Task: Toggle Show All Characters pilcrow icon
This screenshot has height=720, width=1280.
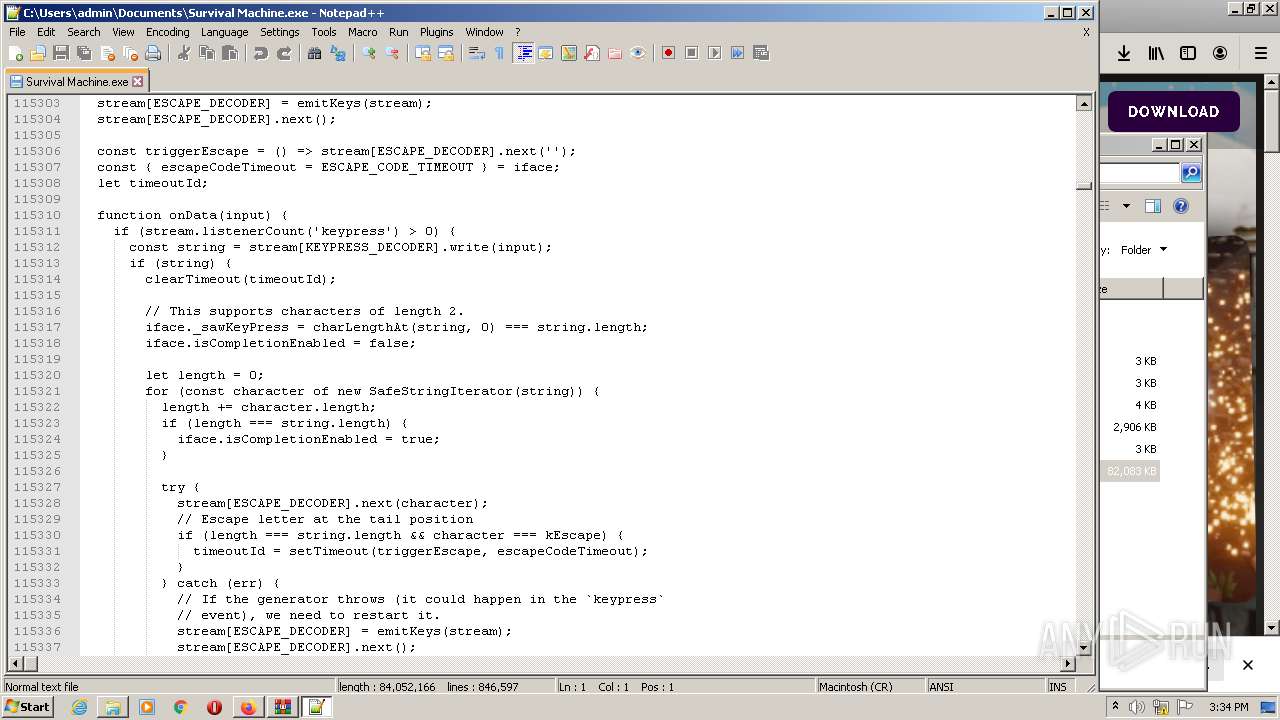Action: click(500, 53)
